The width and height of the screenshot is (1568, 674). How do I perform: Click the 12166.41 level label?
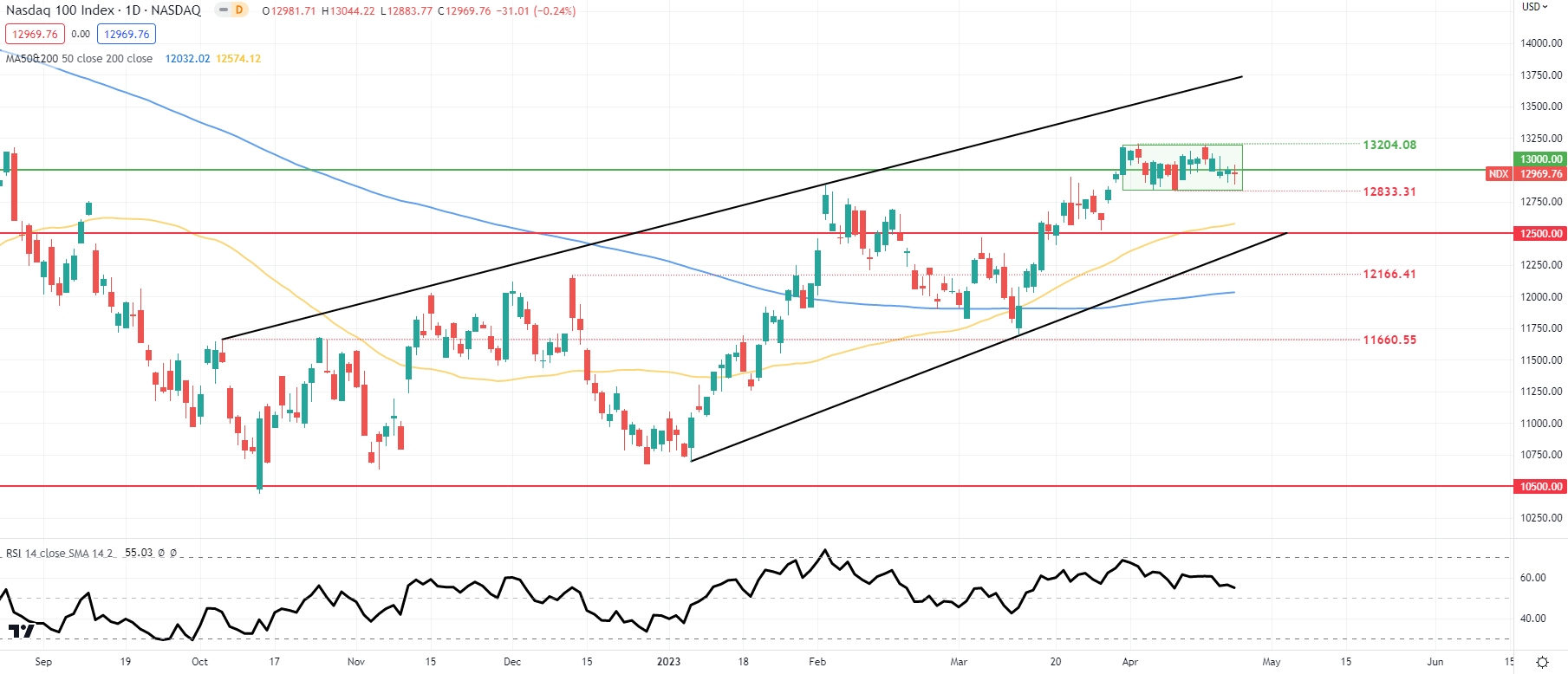click(x=1389, y=274)
